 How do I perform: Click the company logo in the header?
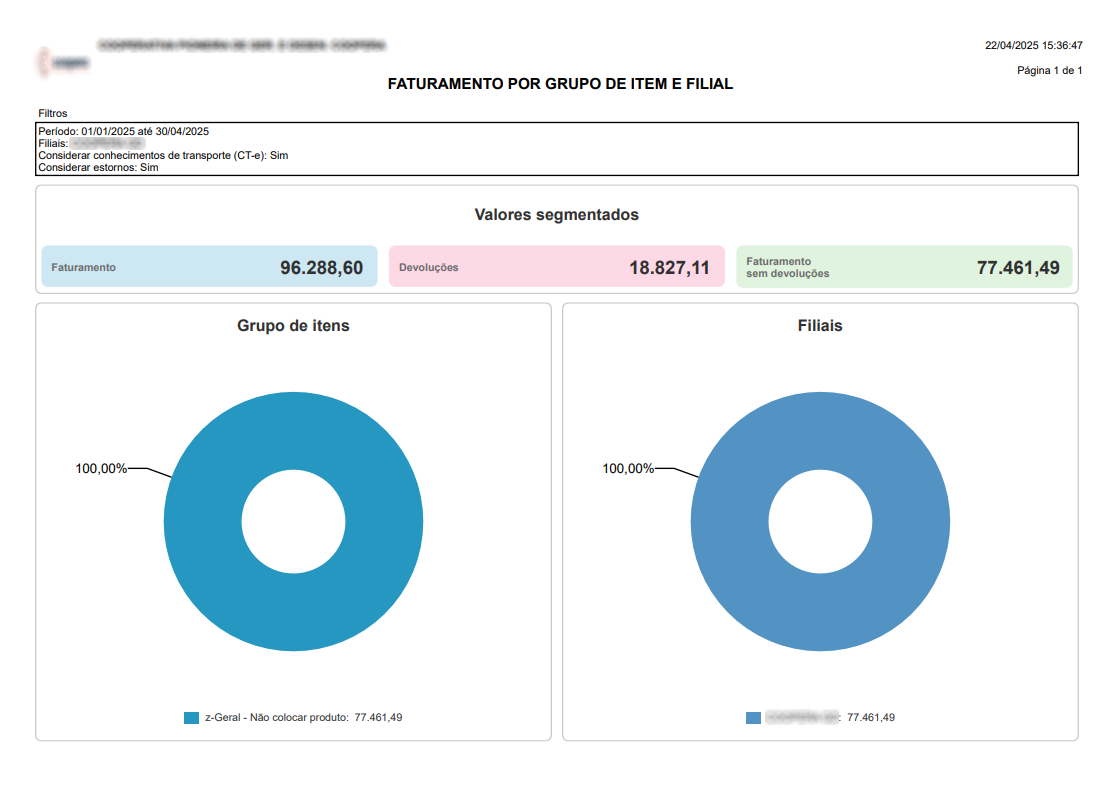(63, 62)
